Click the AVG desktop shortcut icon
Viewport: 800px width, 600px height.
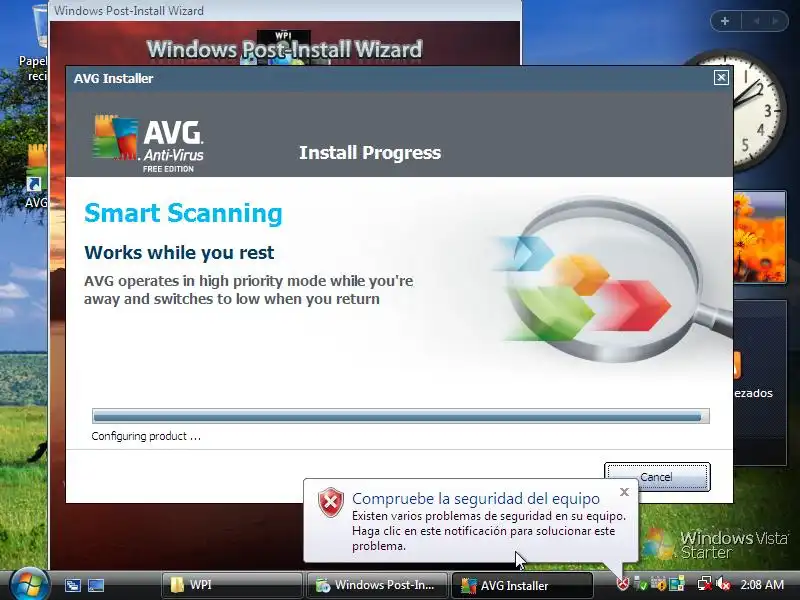(x=37, y=176)
